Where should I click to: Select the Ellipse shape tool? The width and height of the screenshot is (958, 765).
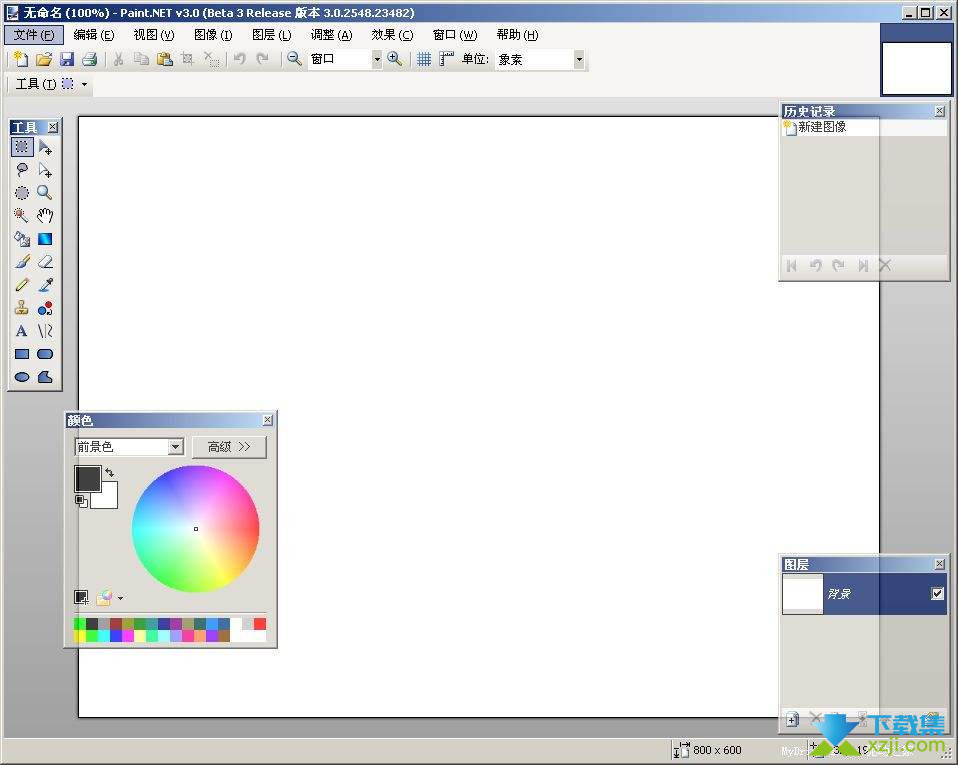(x=22, y=377)
